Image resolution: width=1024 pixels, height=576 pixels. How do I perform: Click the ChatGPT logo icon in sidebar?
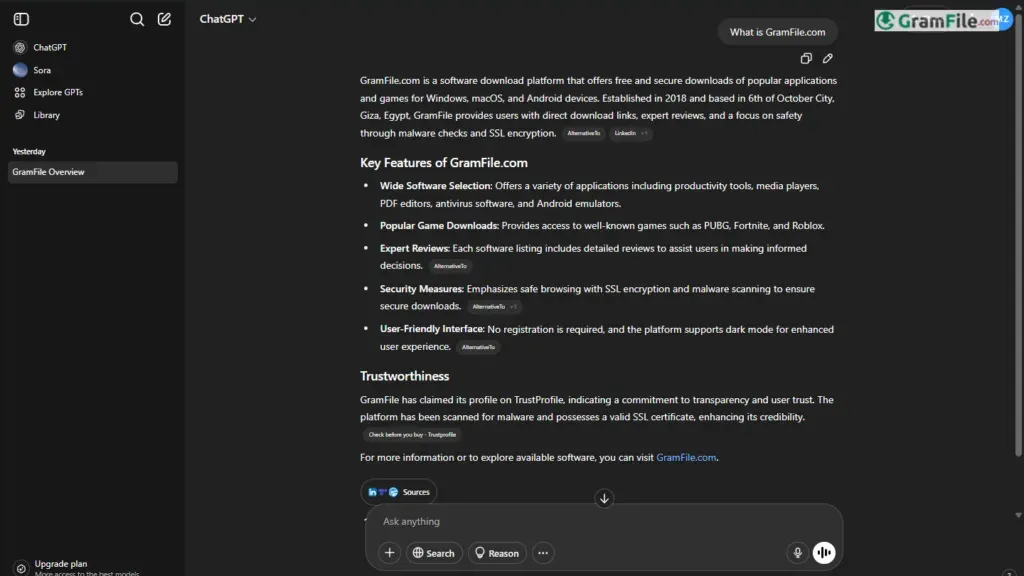tap(20, 47)
